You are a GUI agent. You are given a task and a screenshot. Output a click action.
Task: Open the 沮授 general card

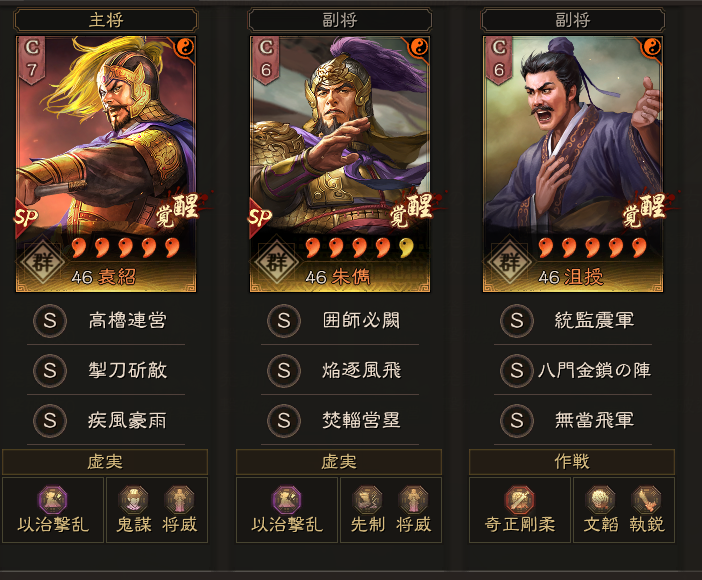coord(573,164)
